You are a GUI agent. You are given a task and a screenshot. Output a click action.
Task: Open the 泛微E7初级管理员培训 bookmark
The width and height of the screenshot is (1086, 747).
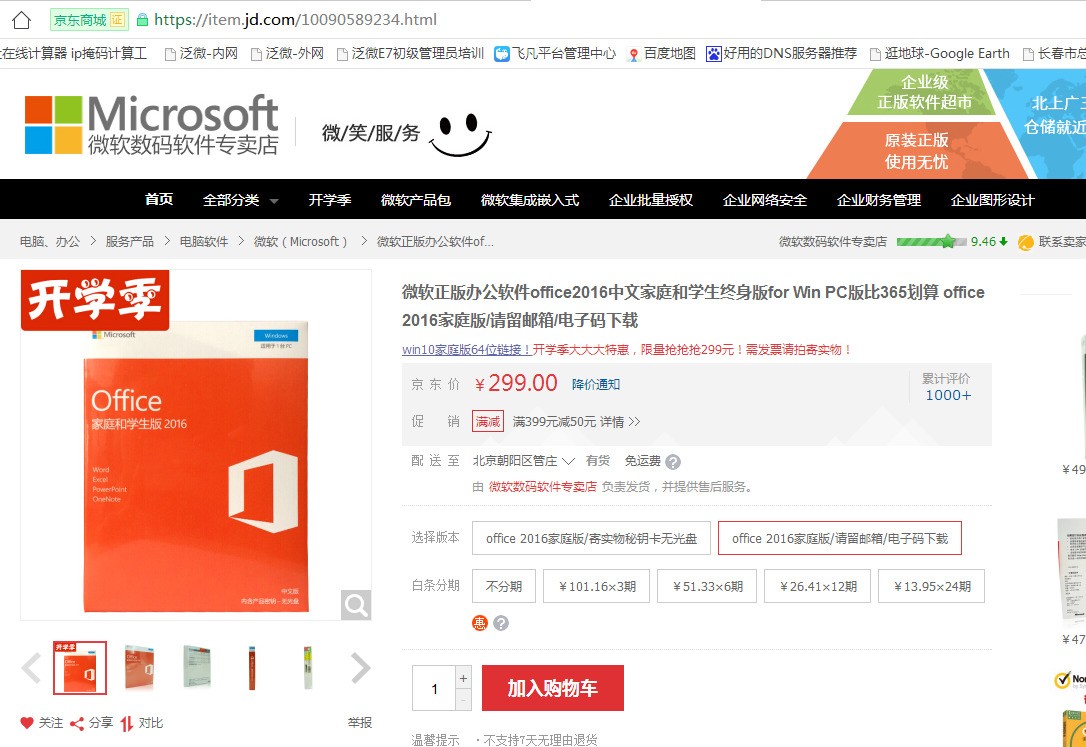[x=410, y=53]
